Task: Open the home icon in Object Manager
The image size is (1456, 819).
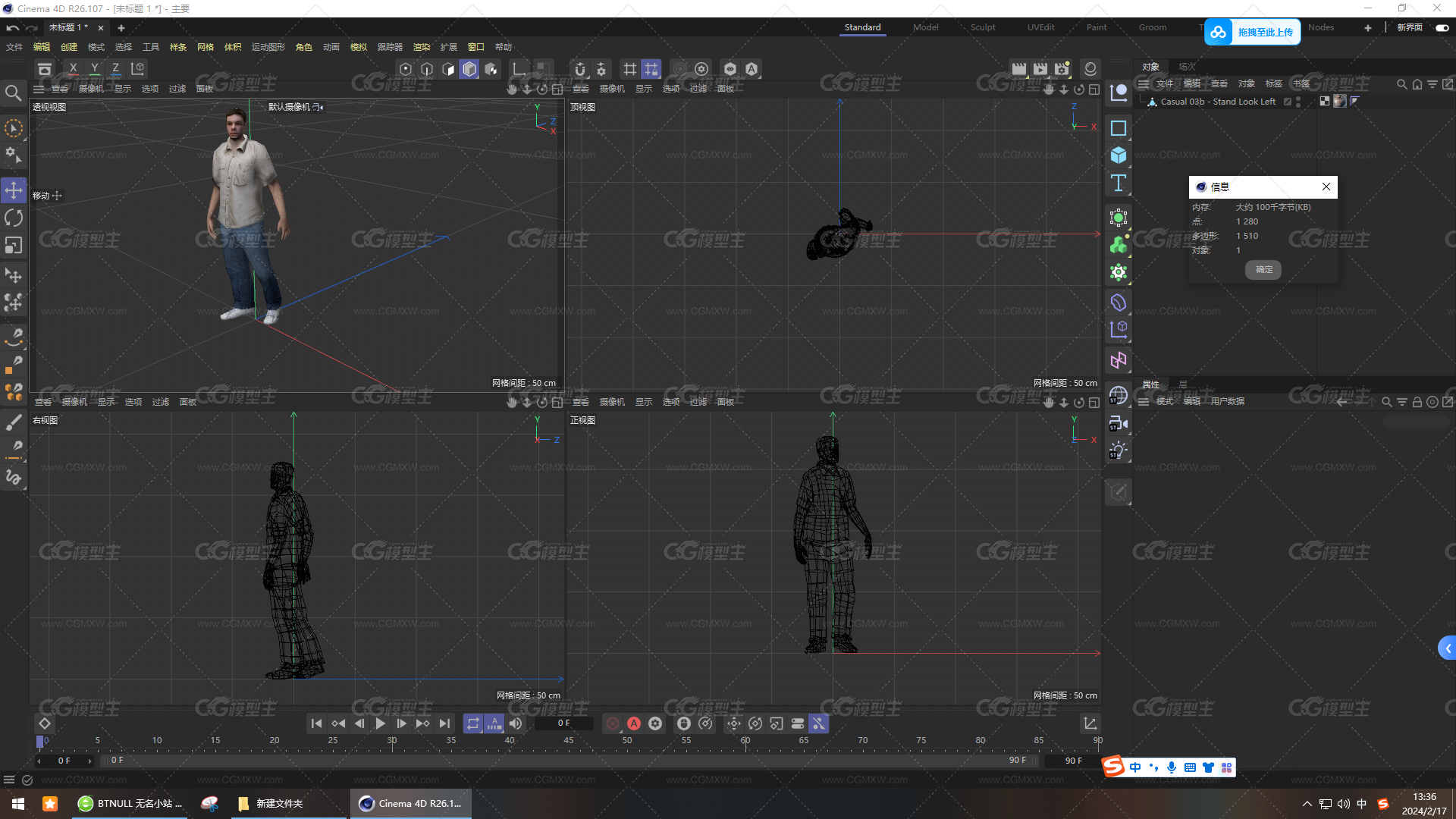Action: [x=1417, y=84]
